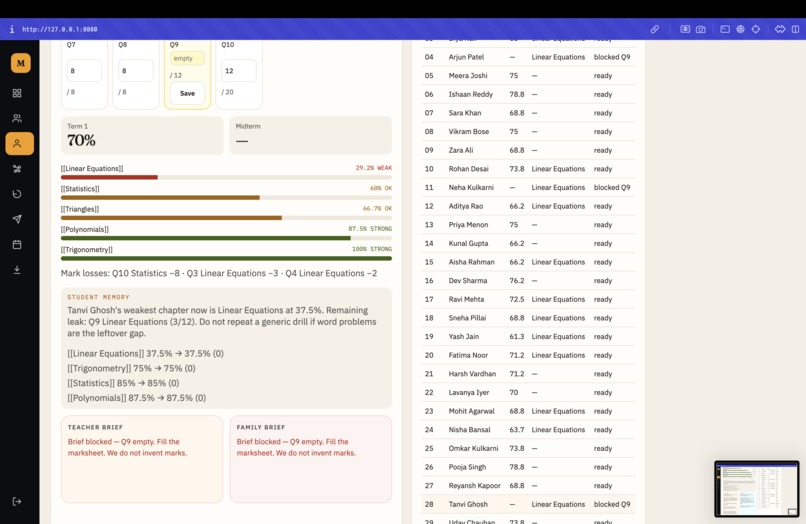Select the Aisha Rahman row
This screenshot has height=524, width=806.
(528, 262)
